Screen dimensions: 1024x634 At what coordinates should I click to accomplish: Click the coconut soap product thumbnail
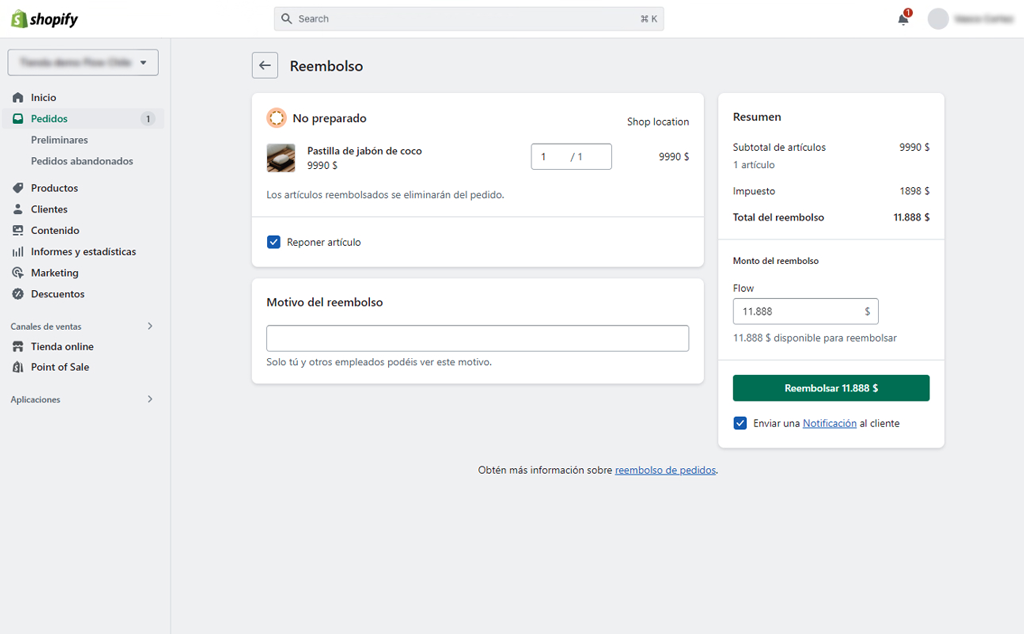[x=281, y=158]
